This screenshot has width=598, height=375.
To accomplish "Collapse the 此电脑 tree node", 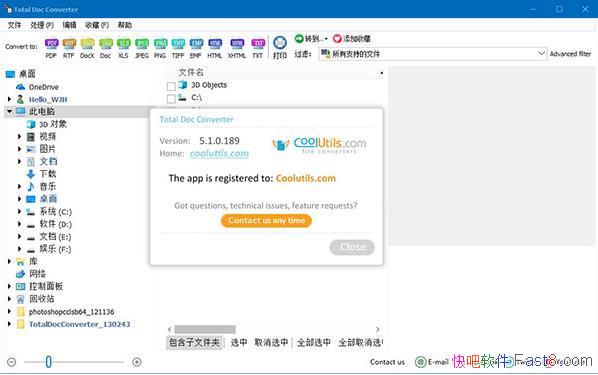I will click(x=9, y=111).
